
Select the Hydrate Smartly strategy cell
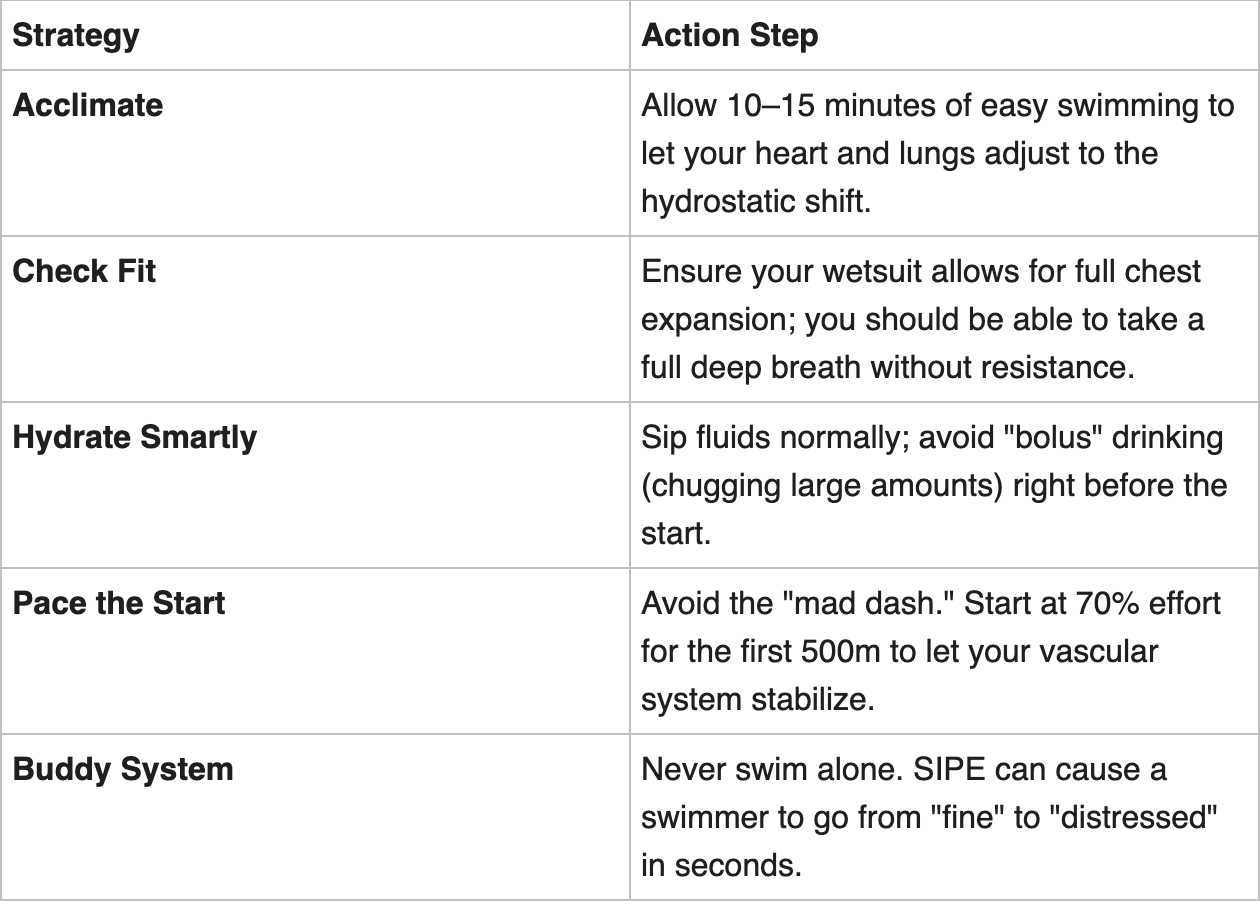pyautogui.click(x=134, y=437)
